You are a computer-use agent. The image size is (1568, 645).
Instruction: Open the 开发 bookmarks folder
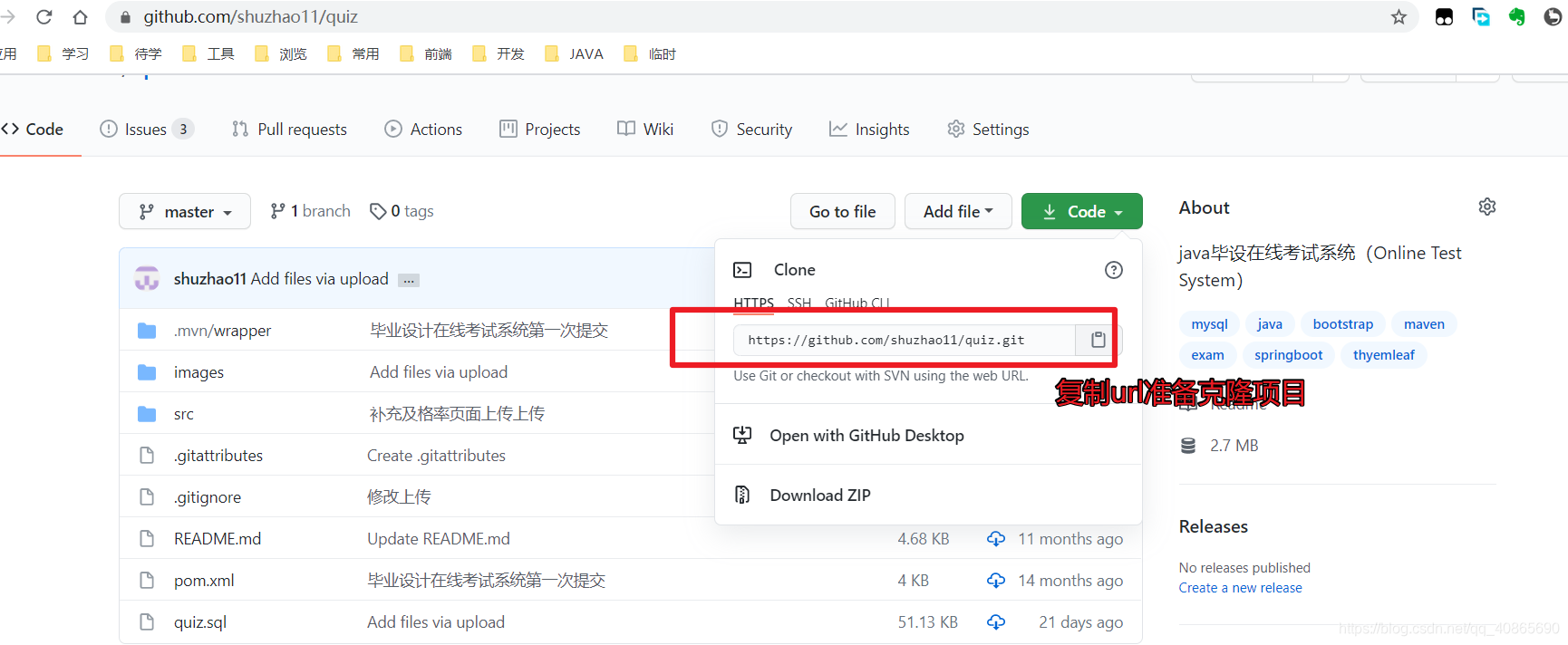[x=499, y=54]
